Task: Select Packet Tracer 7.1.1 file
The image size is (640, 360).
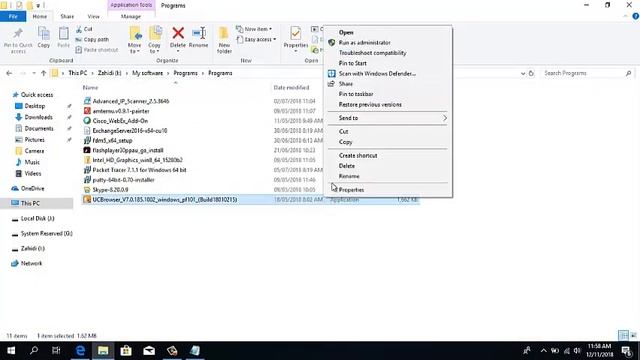Action: click(139, 170)
